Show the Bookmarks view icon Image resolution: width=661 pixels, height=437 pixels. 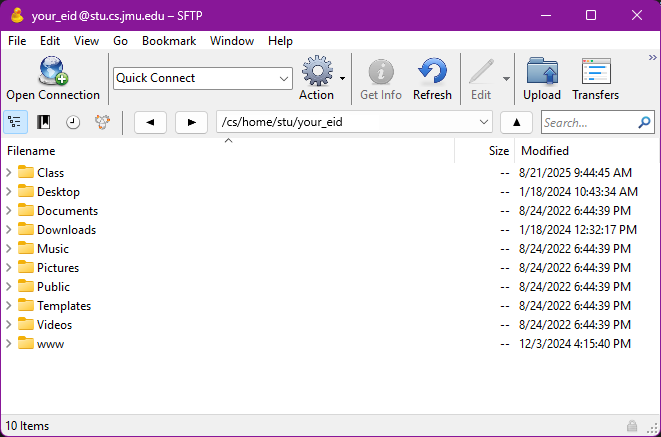click(x=44, y=122)
